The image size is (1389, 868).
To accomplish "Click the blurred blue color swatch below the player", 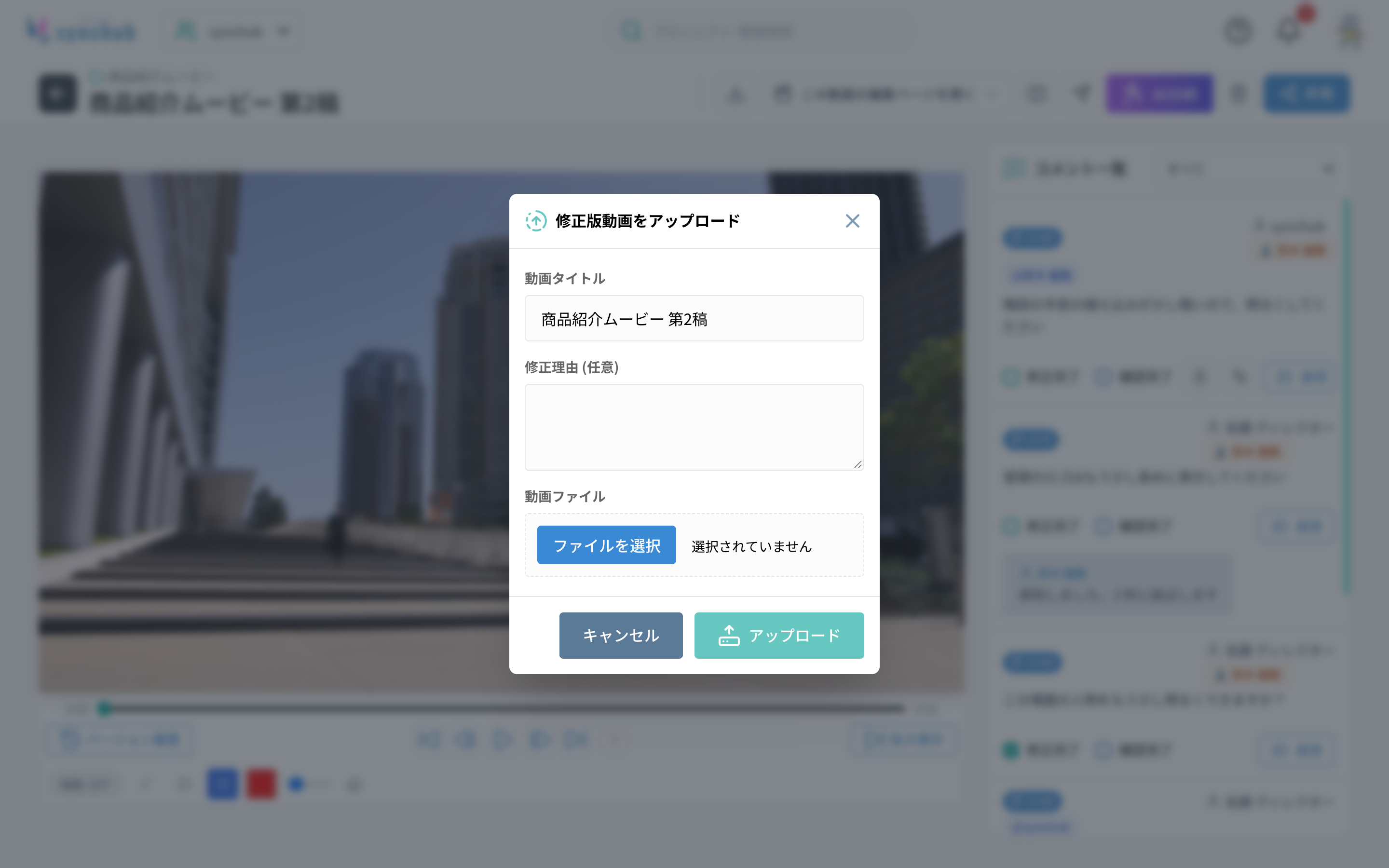I will coord(222,784).
